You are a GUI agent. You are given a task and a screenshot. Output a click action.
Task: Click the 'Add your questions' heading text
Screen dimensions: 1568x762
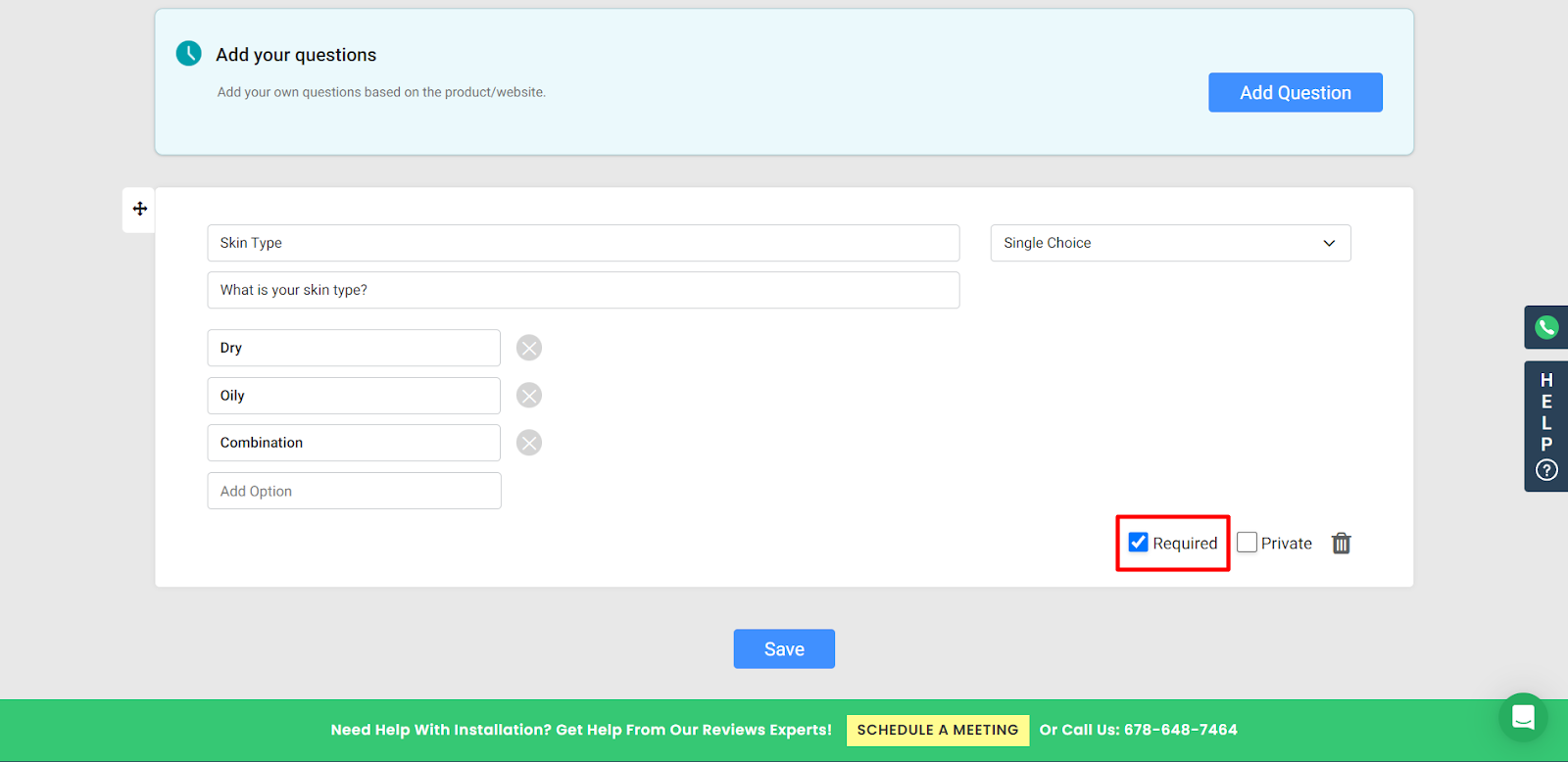click(x=296, y=55)
